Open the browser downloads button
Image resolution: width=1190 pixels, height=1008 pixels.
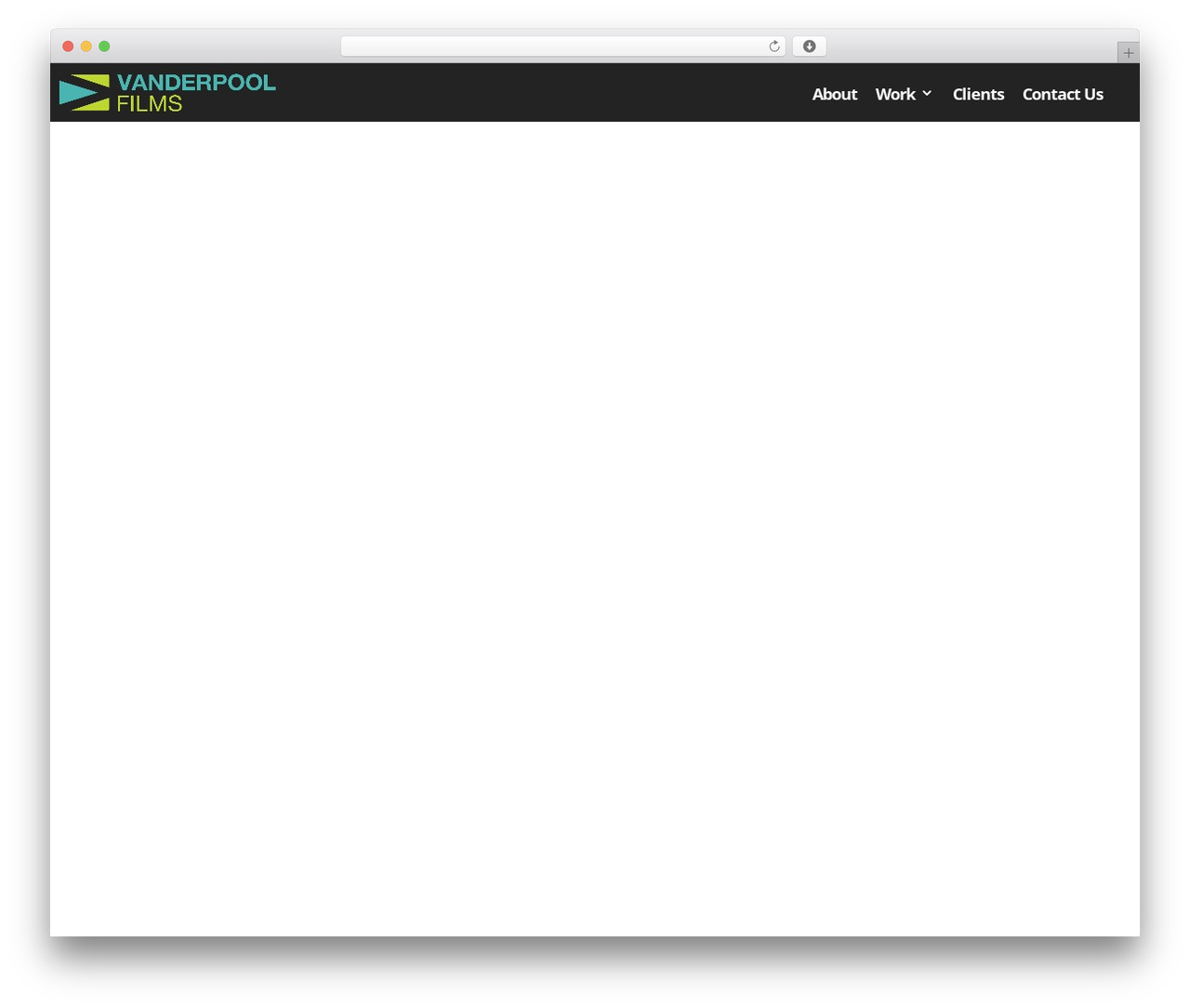click(x=809, y=46)
